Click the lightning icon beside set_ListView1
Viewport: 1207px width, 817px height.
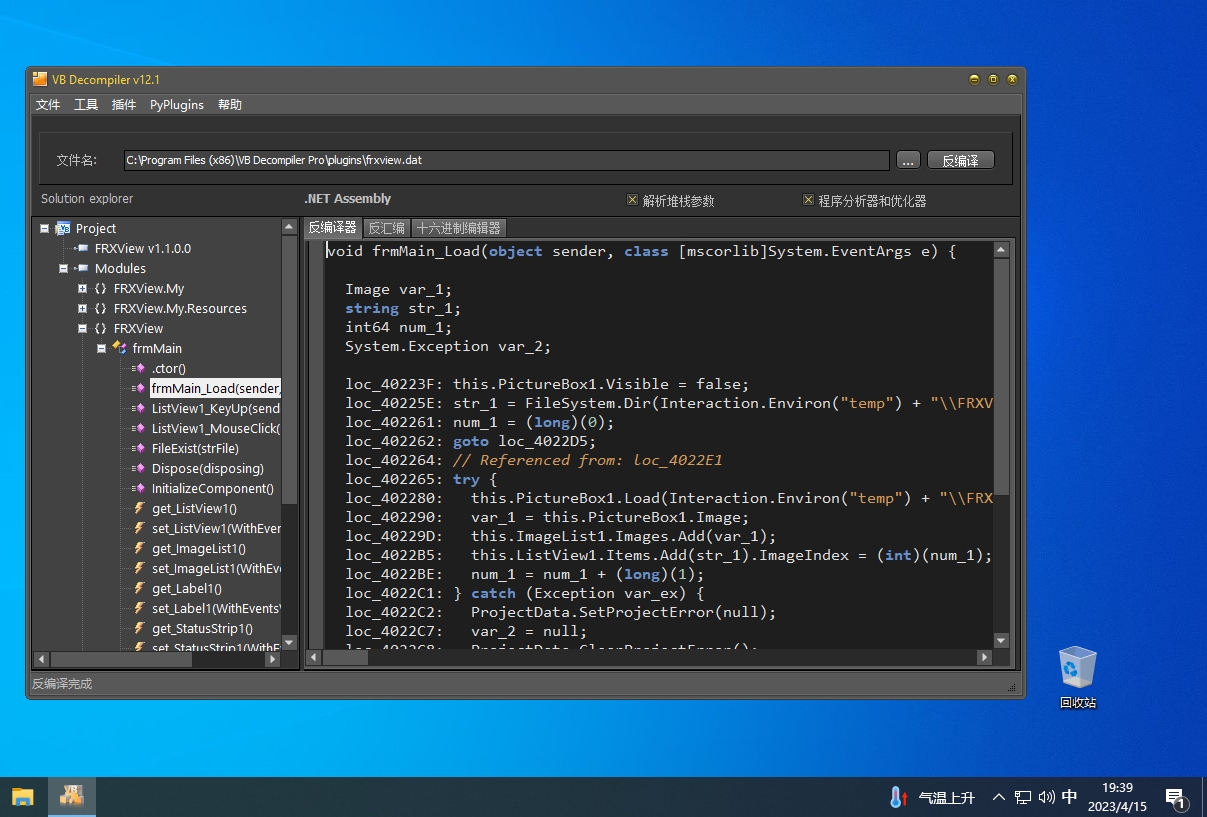(x=140, y=528)
